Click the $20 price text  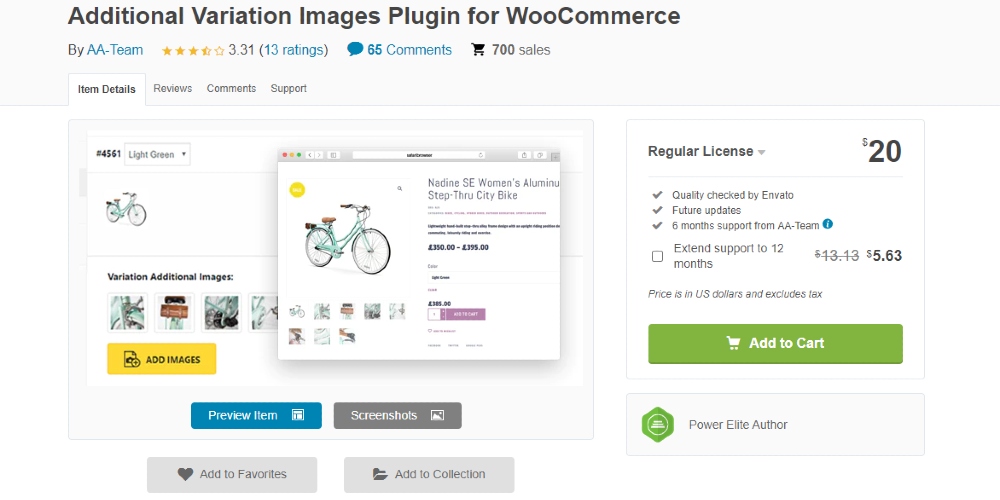[883, 152]
